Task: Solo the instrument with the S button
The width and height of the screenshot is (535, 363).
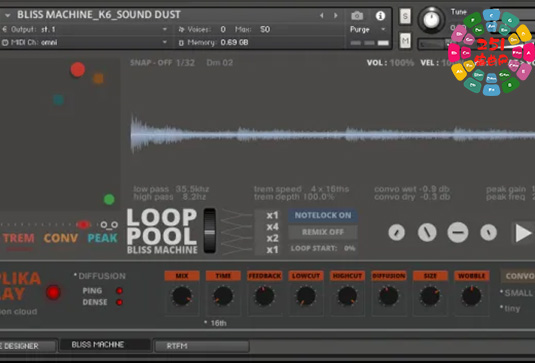Action: point(405,16)
